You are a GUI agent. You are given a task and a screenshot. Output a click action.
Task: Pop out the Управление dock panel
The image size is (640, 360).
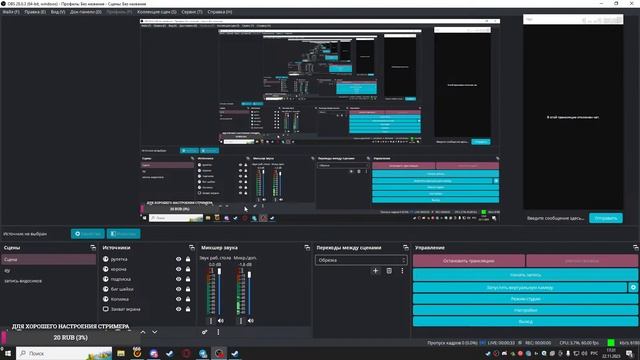tap(636, 247)
